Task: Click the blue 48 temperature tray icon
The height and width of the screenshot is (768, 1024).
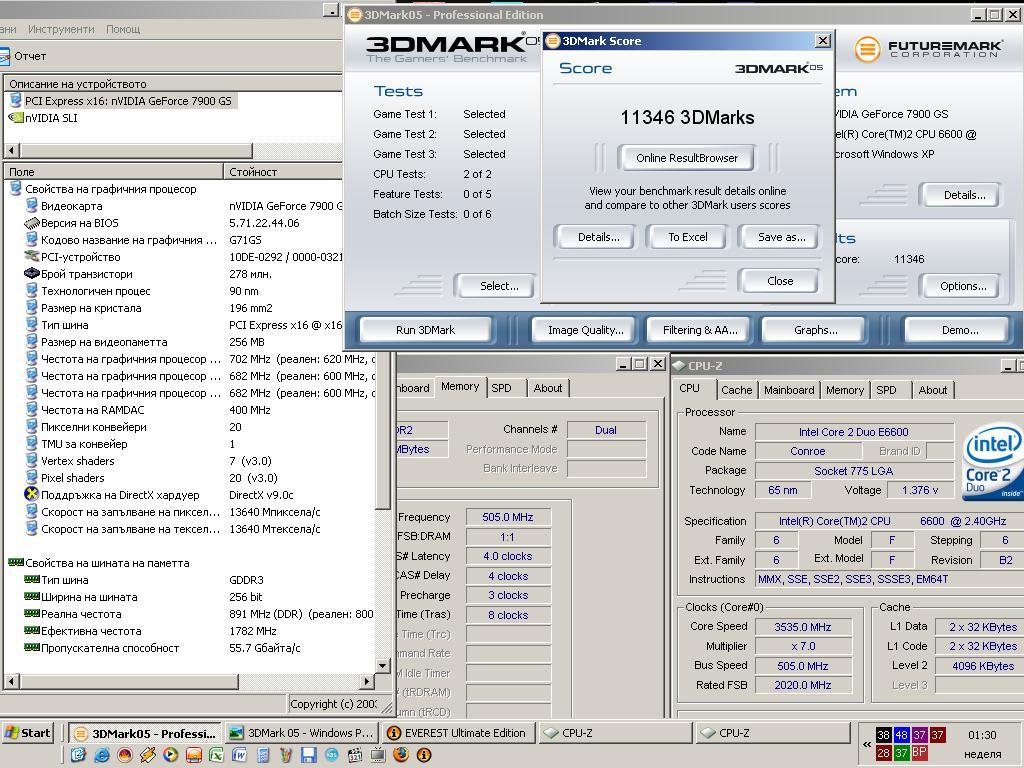Action: 901,735
